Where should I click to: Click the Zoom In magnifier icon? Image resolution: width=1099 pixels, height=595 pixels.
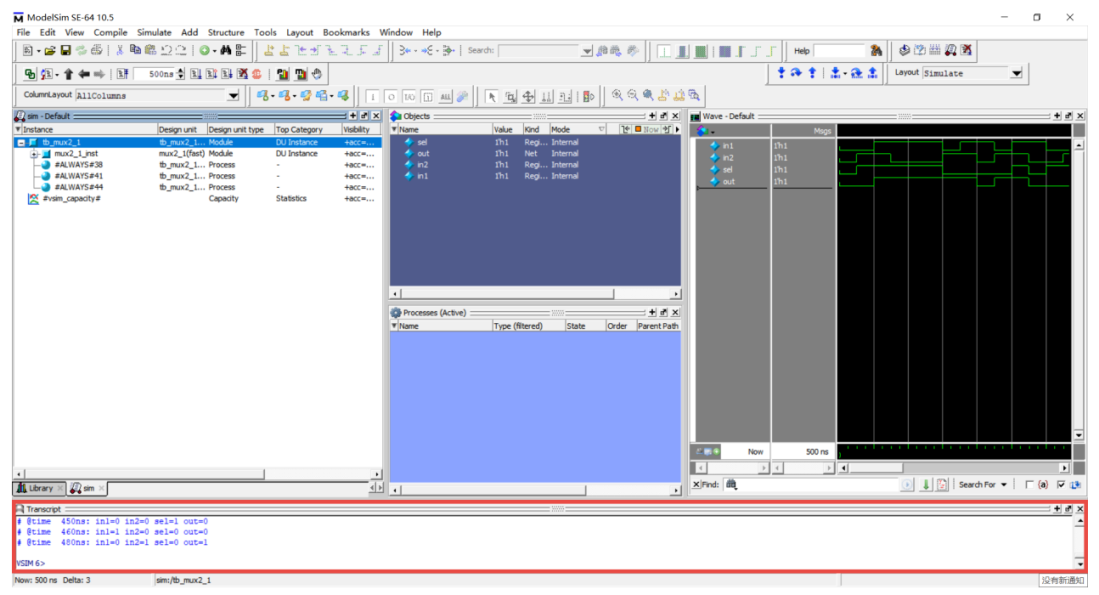(x=617, y=95)
